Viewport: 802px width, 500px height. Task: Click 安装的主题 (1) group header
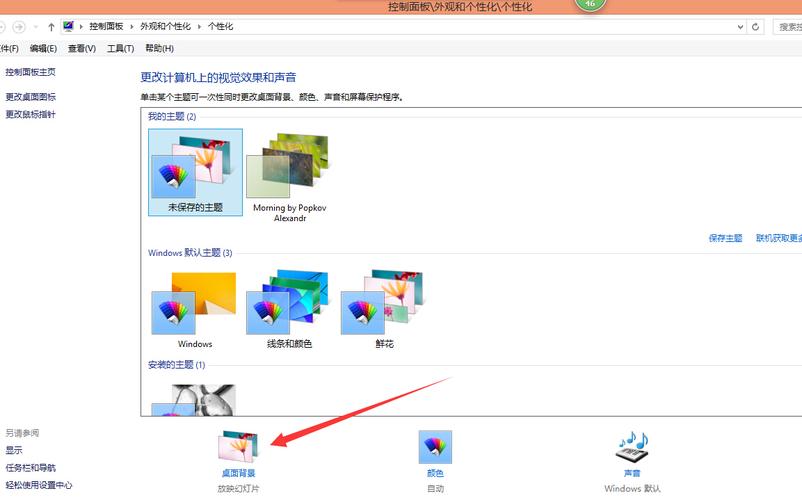tap(176, 365)
